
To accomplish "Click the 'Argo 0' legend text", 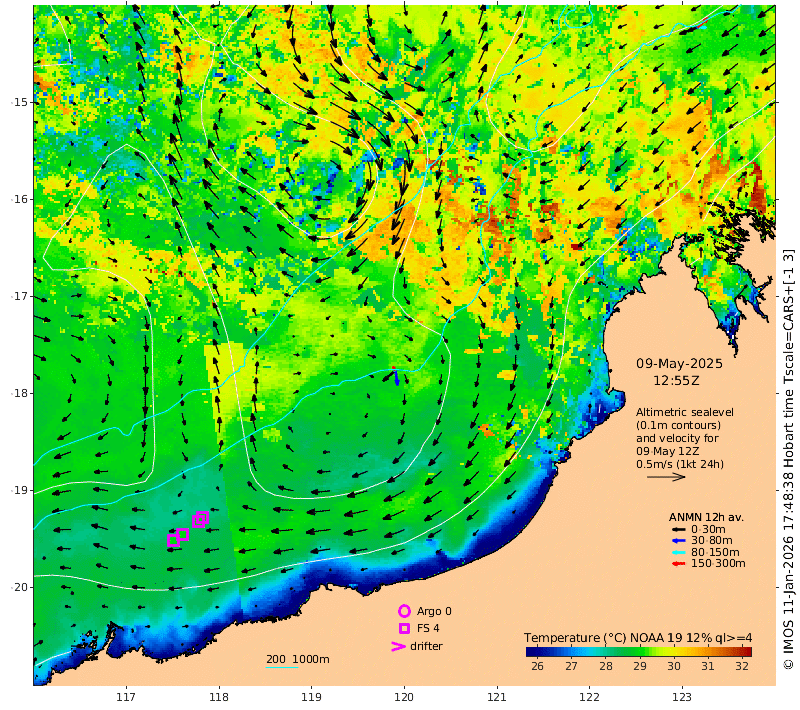I will click(x=434, y=611).
